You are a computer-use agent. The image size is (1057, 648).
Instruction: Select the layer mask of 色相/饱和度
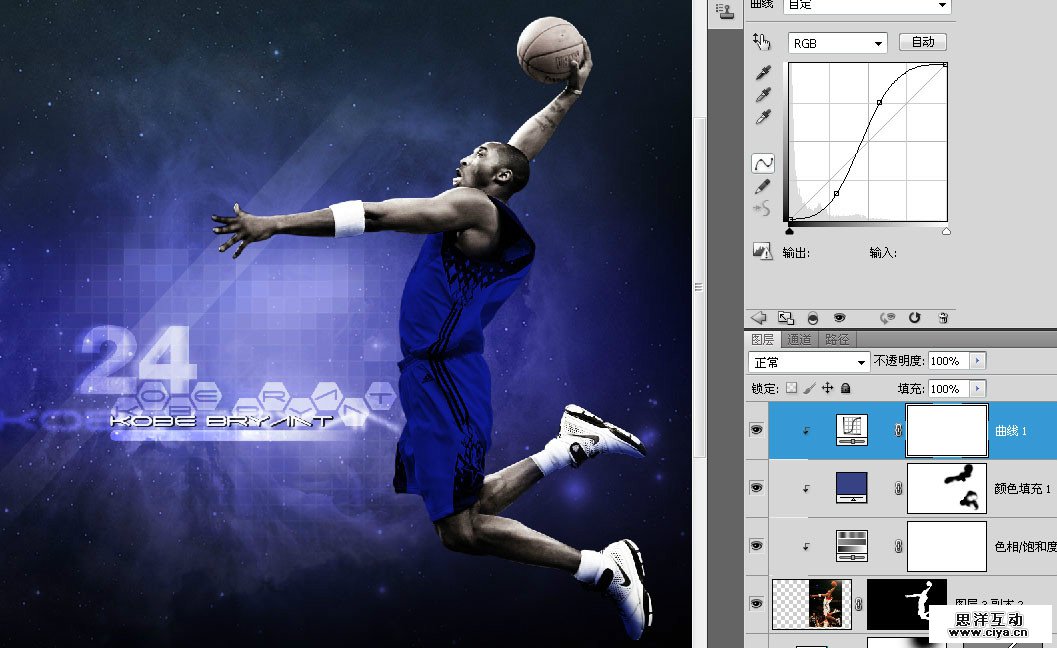[x=947, y=546]
